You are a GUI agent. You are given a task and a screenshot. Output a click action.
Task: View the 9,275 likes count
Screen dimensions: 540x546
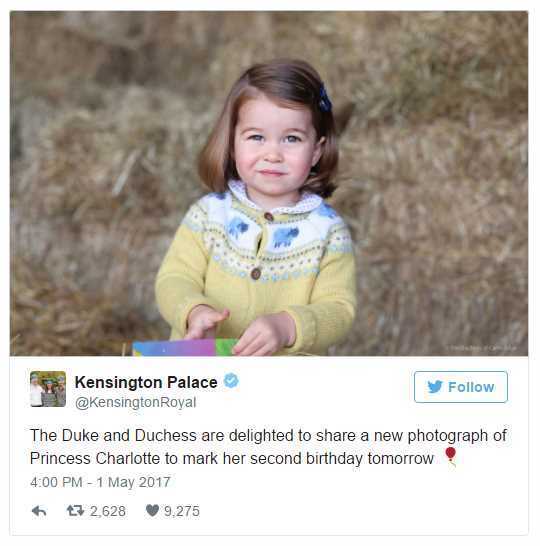[x=182, y=511]
